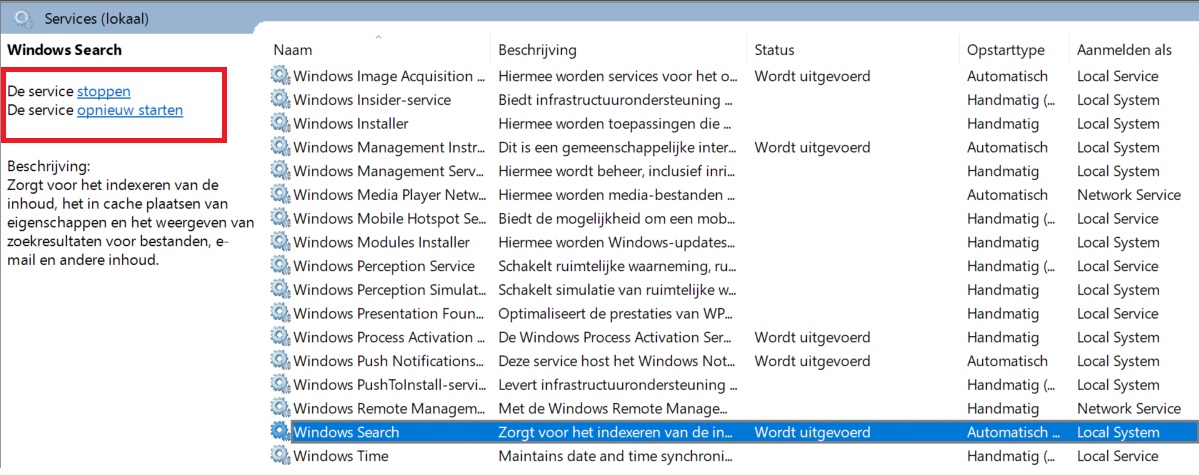The height and width of the screenshot is (475, 1199).
Task: Click the Windows Insider-service gear icon
Action: pyautogui.click(x=280, y=100)
